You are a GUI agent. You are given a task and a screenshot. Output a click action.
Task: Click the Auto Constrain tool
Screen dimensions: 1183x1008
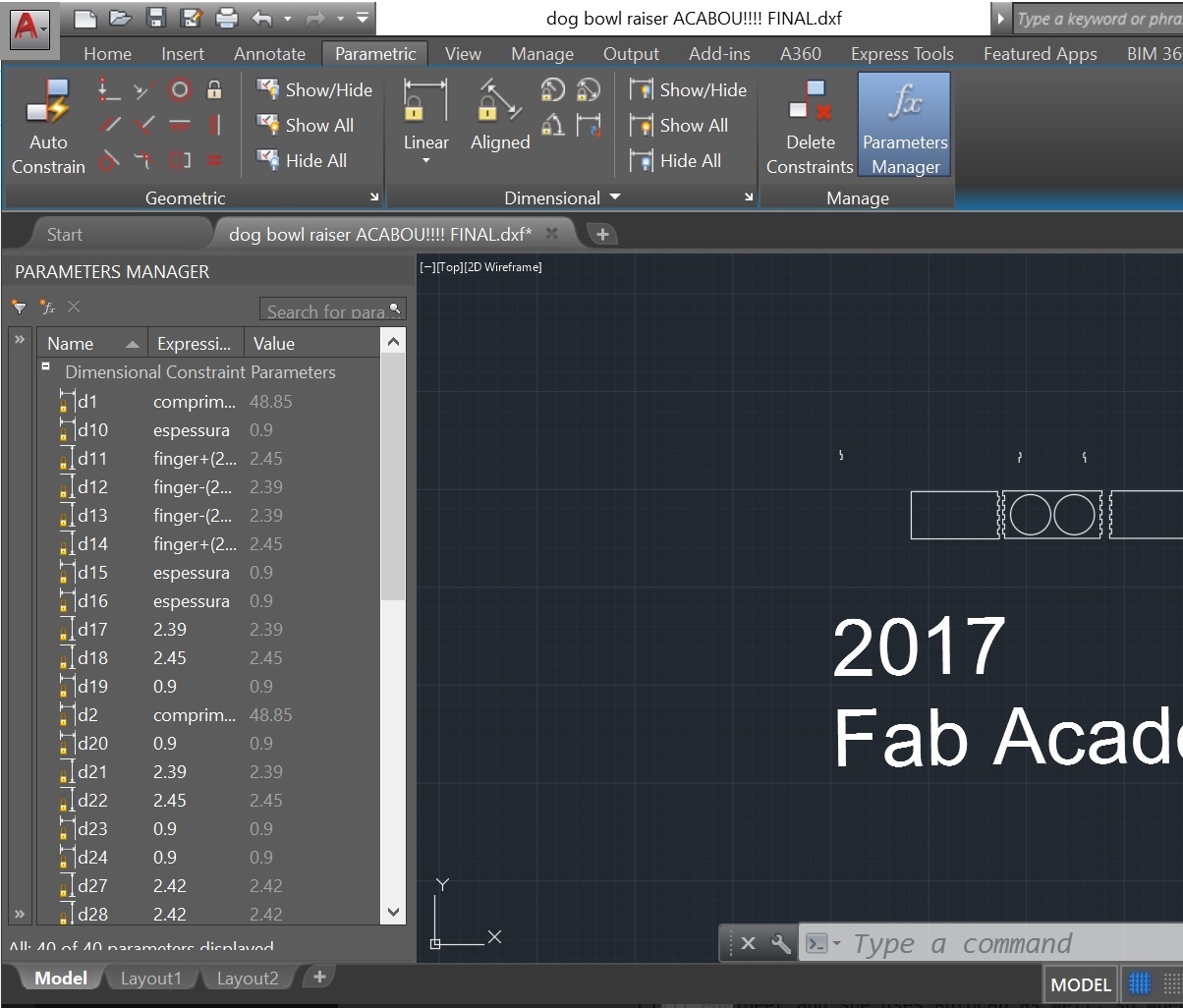[x=48, y=127]
